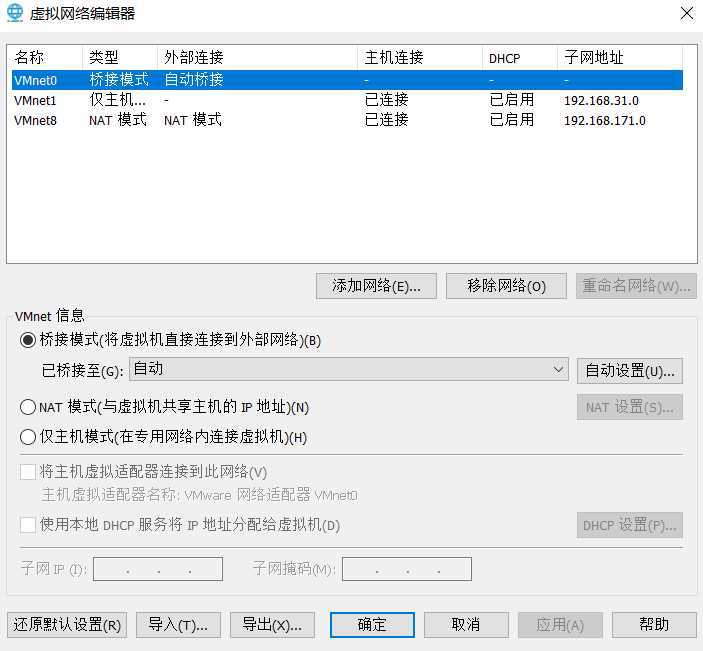This screenshot has width=703, height=651.
Task: Toggle 将主机虚拟适配器连接到此网络 checkbox
Action: click(x=28, y=472)
